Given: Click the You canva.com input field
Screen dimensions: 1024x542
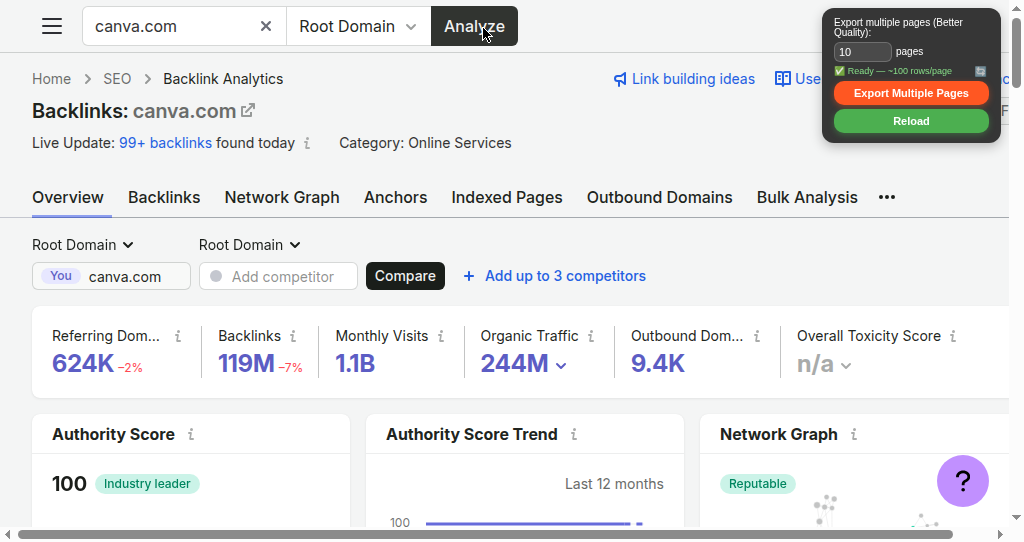Looking at the screenshot, I should [111, 276].
